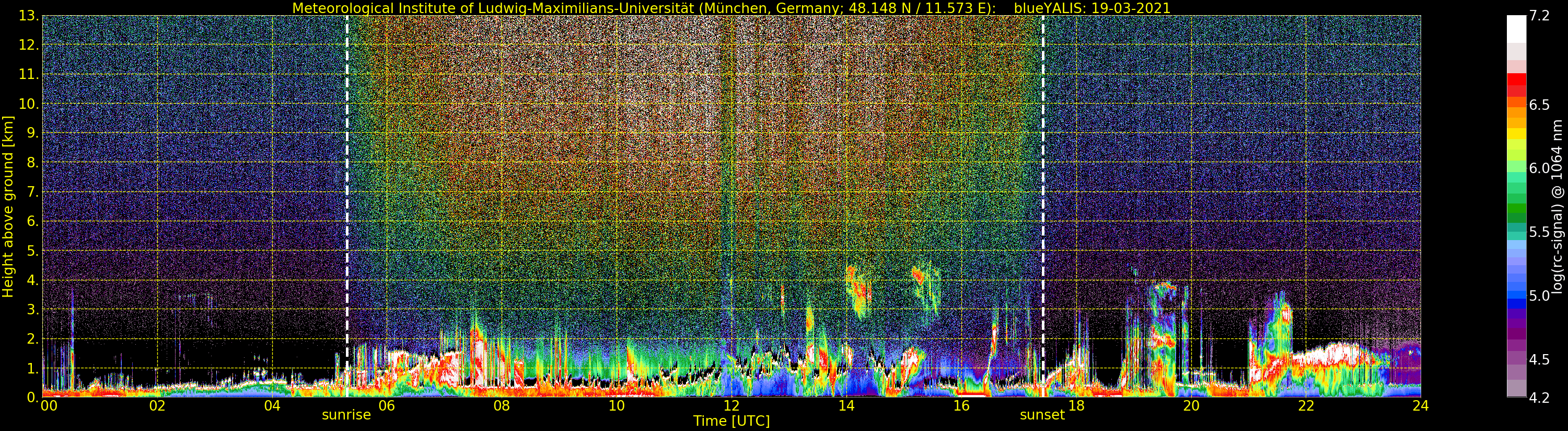The width and height of the screenshot is (1568, 431).
Task: Select the 'Height above ground [km]' axis label
Action: [8, 206]
